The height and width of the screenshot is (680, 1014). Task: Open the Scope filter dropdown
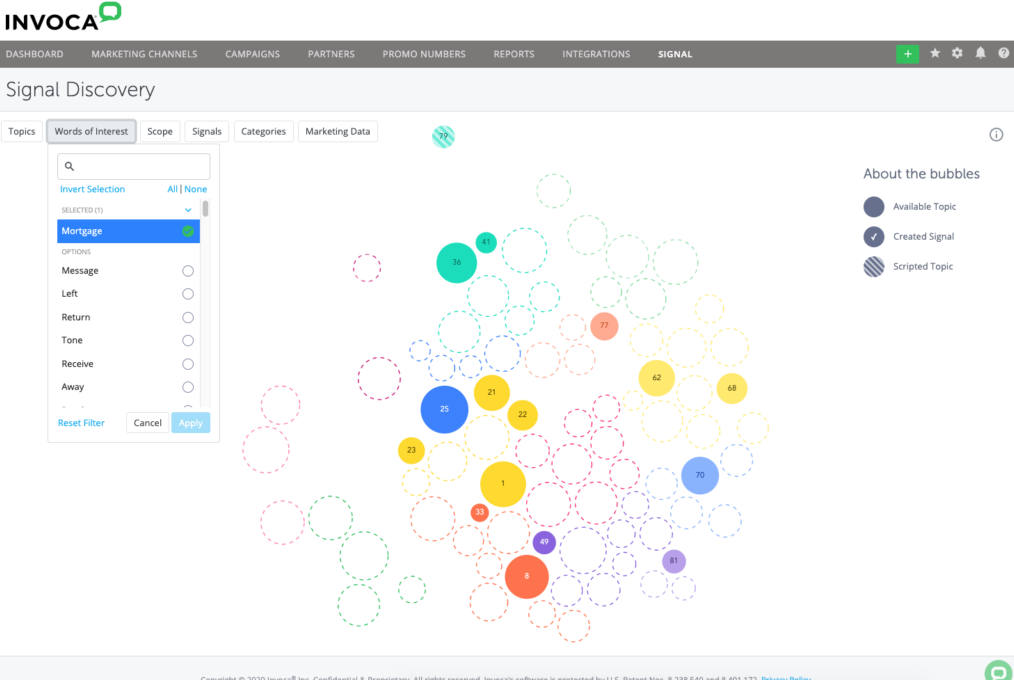pyautogui.click(x=160, y=131)
